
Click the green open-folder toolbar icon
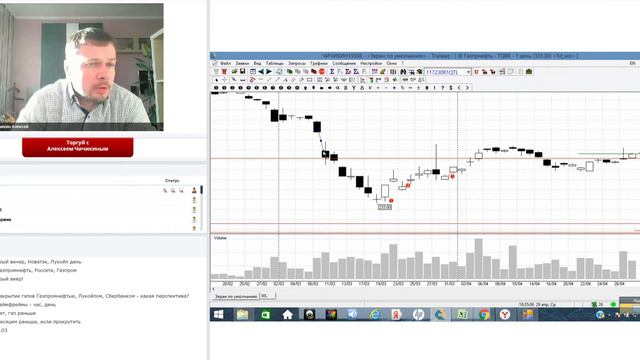[x=234, y=71]
